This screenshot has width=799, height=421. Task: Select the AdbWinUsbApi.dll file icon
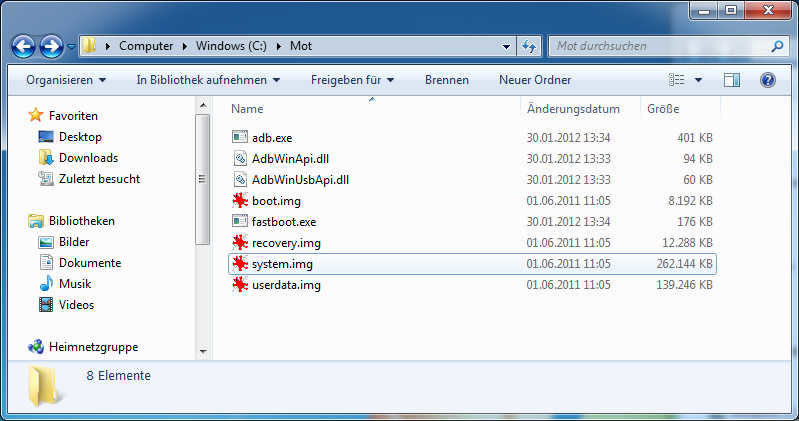point(239,179)
